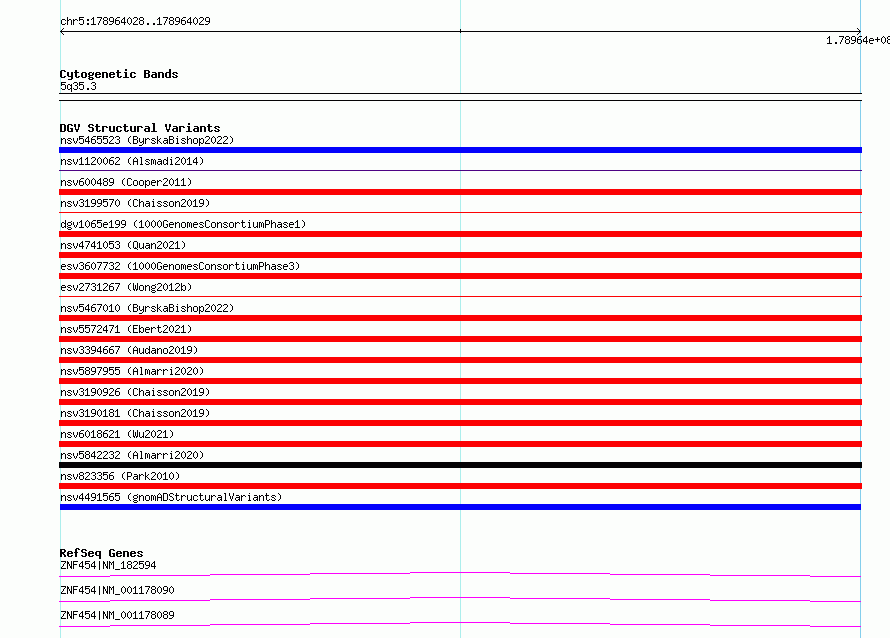The image size is (890, 638).
Task: Open variant nsv3199570 (Chaisson2019)
Action: click(x=135, y=203)
